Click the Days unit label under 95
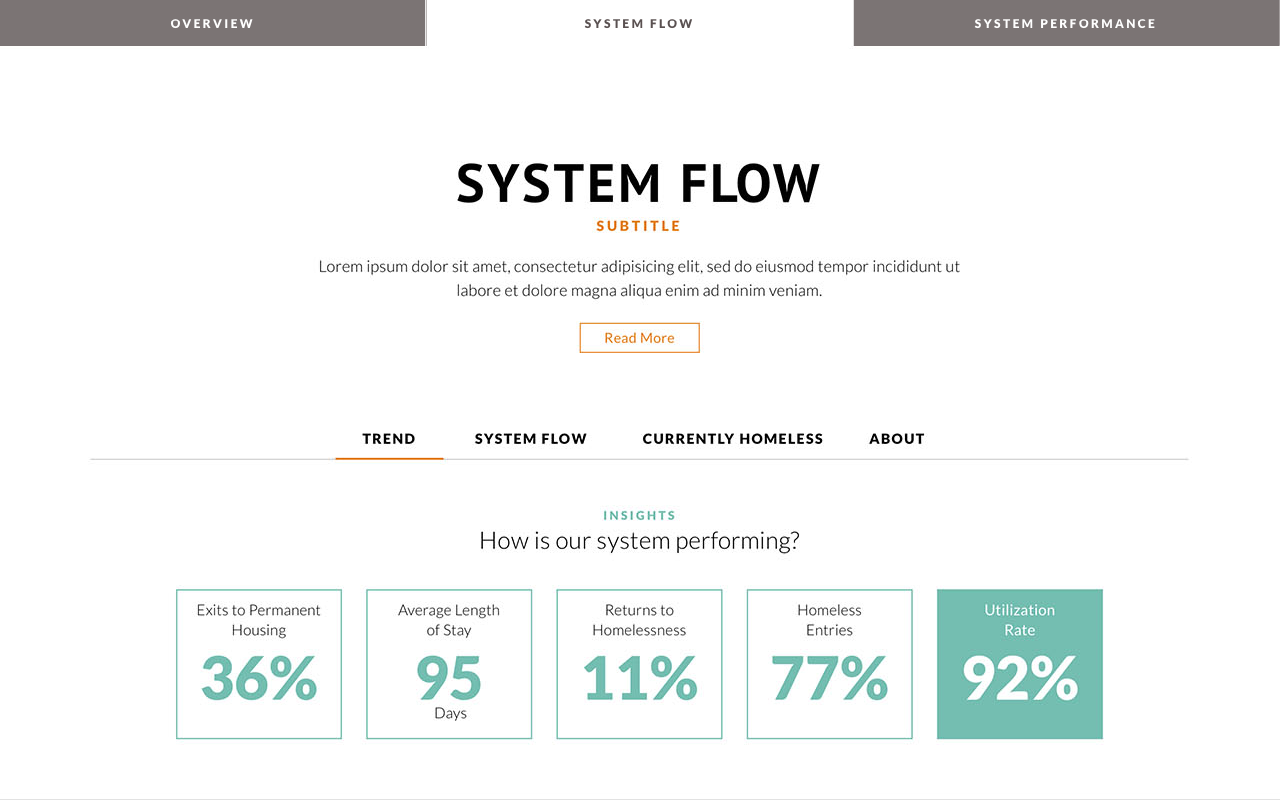Viewport: 1280px width, 800px height. [450, 713]
